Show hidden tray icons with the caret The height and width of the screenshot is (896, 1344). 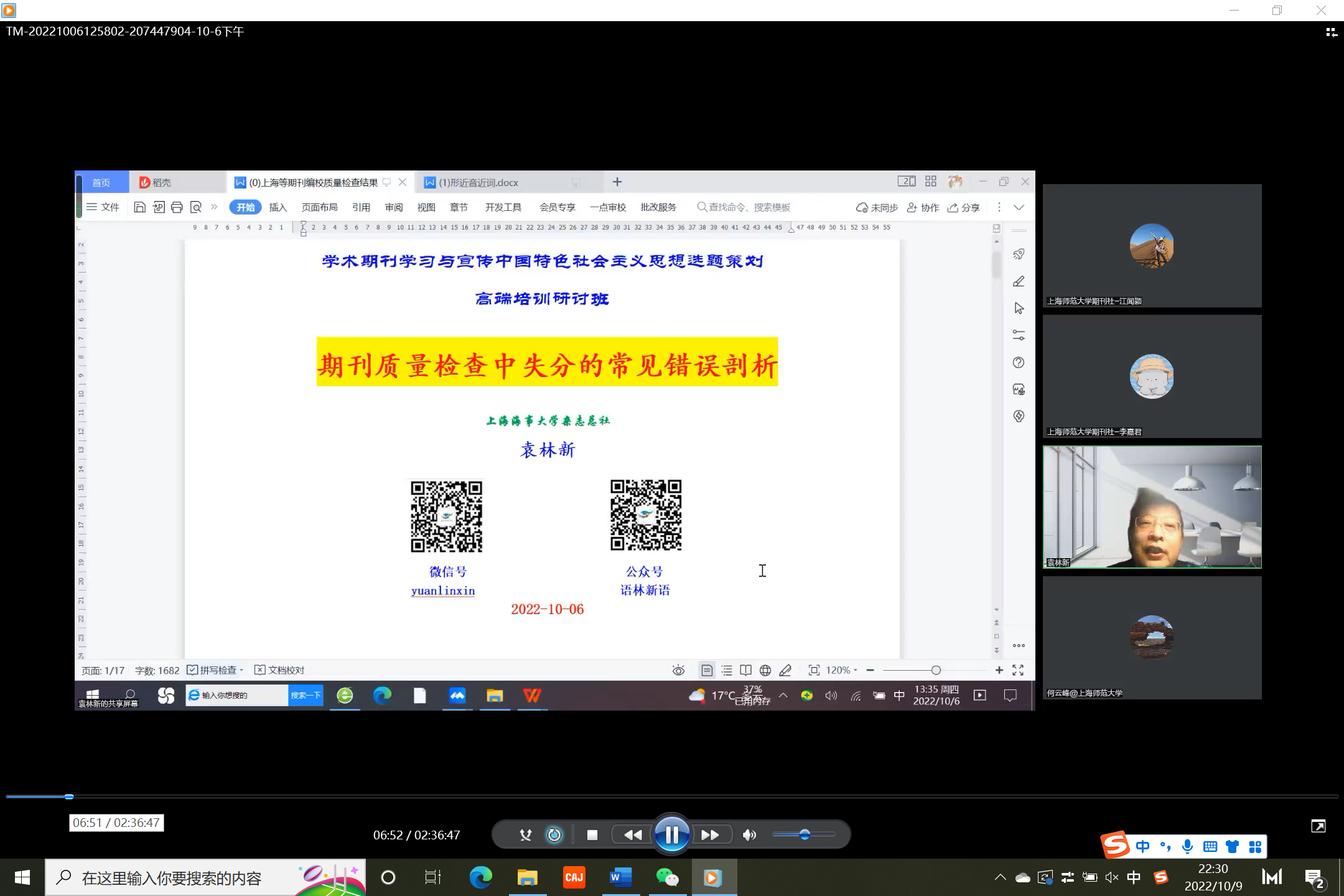[x=1000, y=878]
